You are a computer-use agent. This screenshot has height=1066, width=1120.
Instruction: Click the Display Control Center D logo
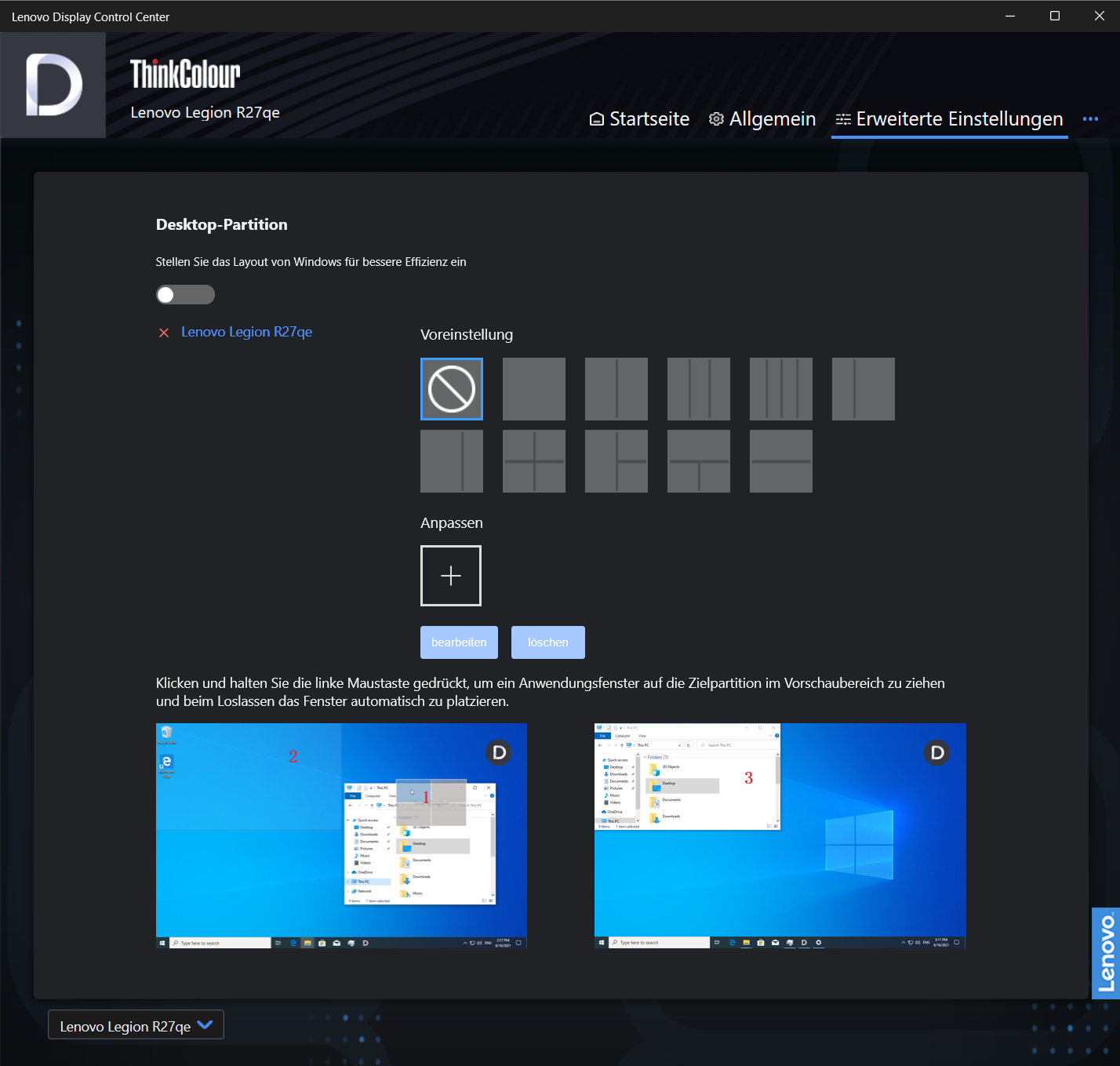pyautogui.click(x=53, y=85)
